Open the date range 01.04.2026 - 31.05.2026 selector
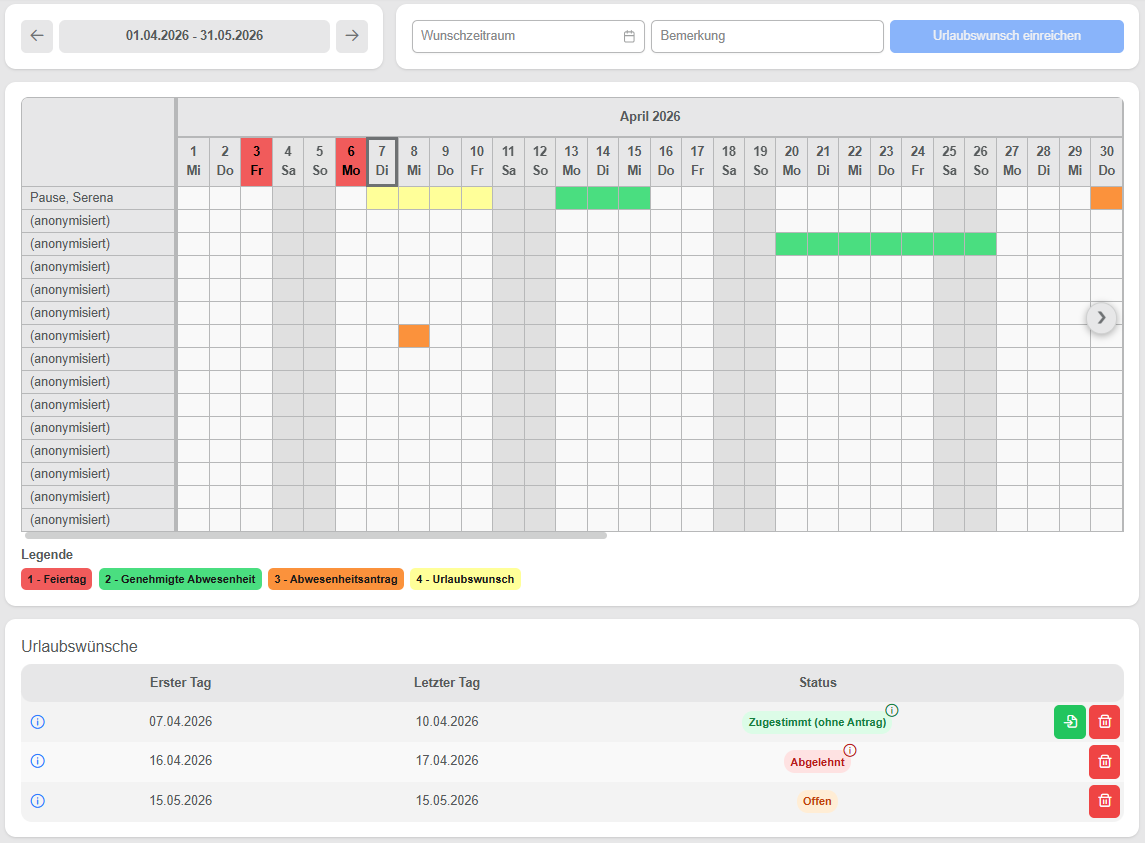This screenshot has width=1145, height=843. (194, 36)
